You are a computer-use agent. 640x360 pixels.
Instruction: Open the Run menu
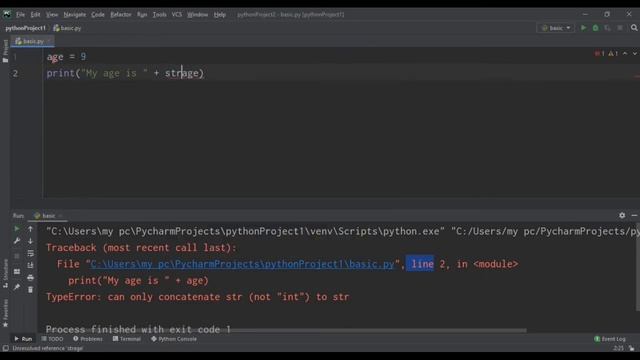coord(142,14)
